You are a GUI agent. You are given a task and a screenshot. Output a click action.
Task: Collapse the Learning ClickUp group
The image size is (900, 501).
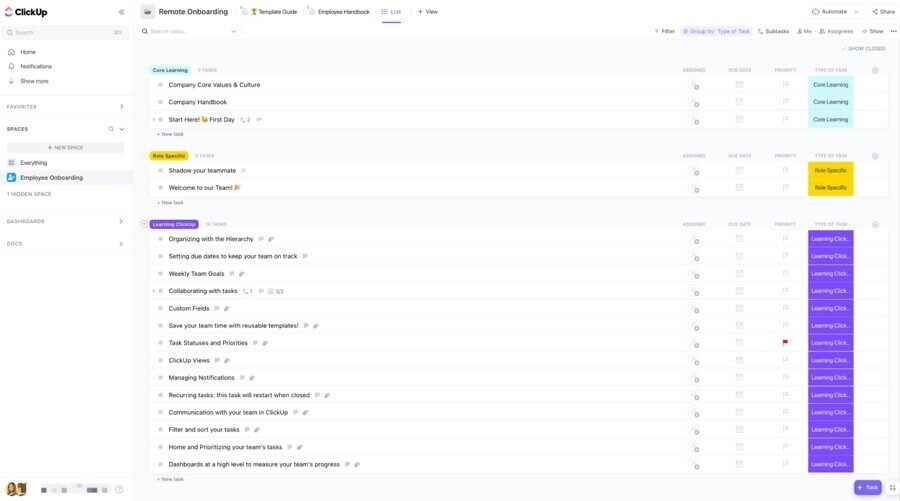point(144,224)
